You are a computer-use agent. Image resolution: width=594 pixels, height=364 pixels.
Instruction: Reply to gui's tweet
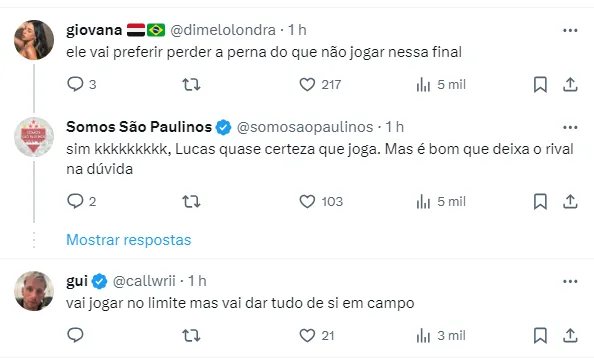pos(75,335)
